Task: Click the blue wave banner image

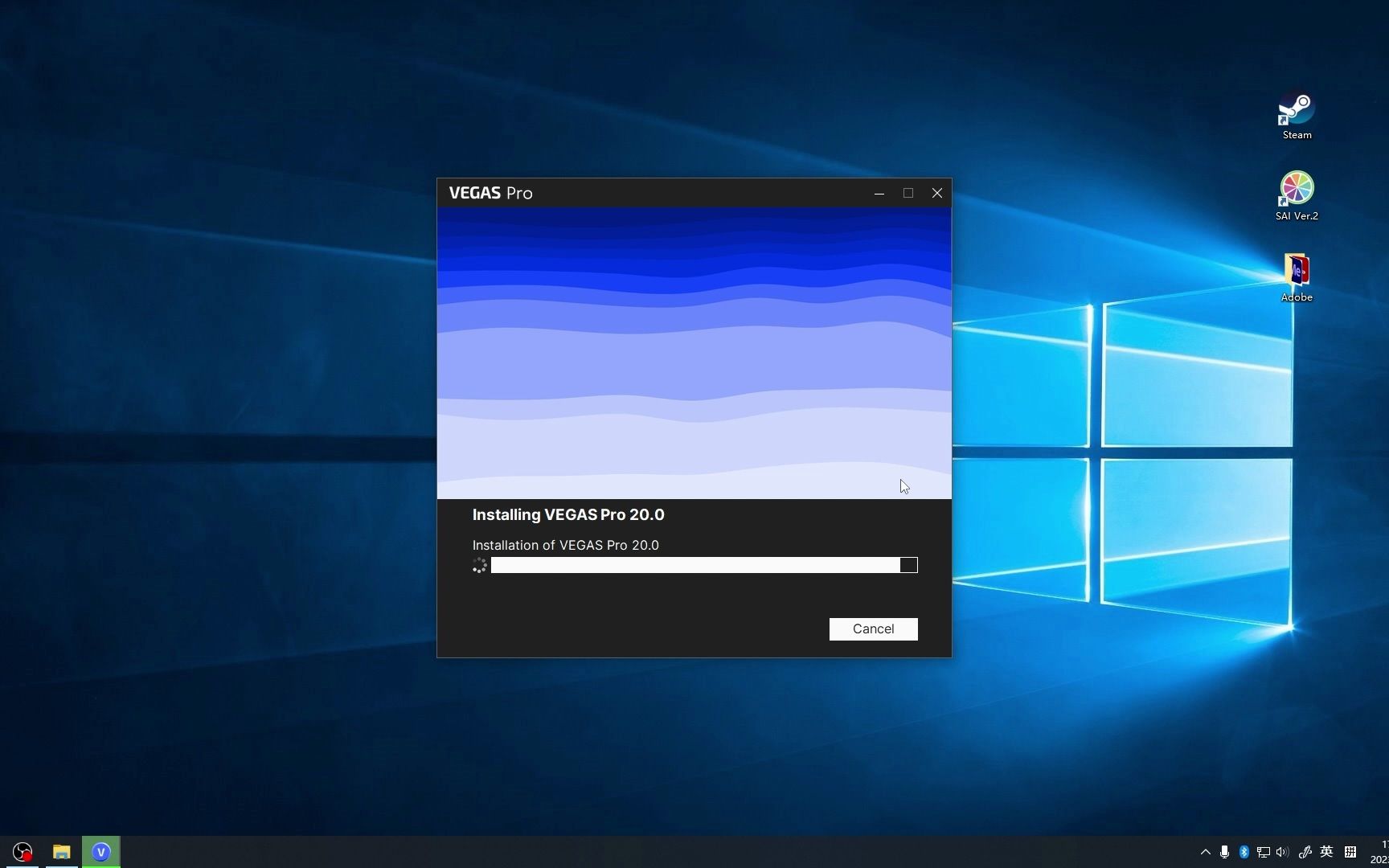Action: click(x=694, y=353)
